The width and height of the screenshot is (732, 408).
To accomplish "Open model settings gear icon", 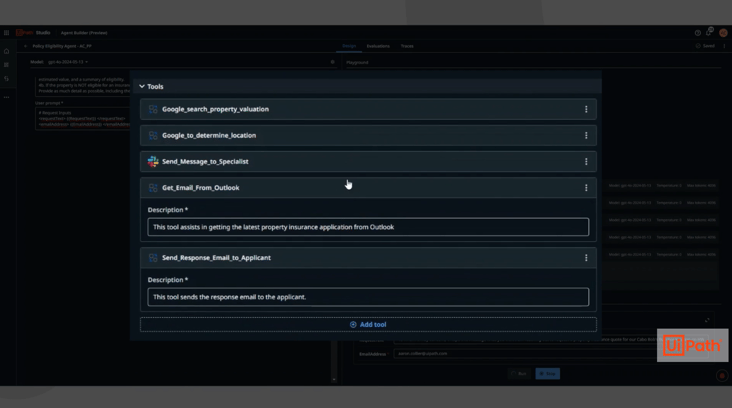I will pos(332,62).
